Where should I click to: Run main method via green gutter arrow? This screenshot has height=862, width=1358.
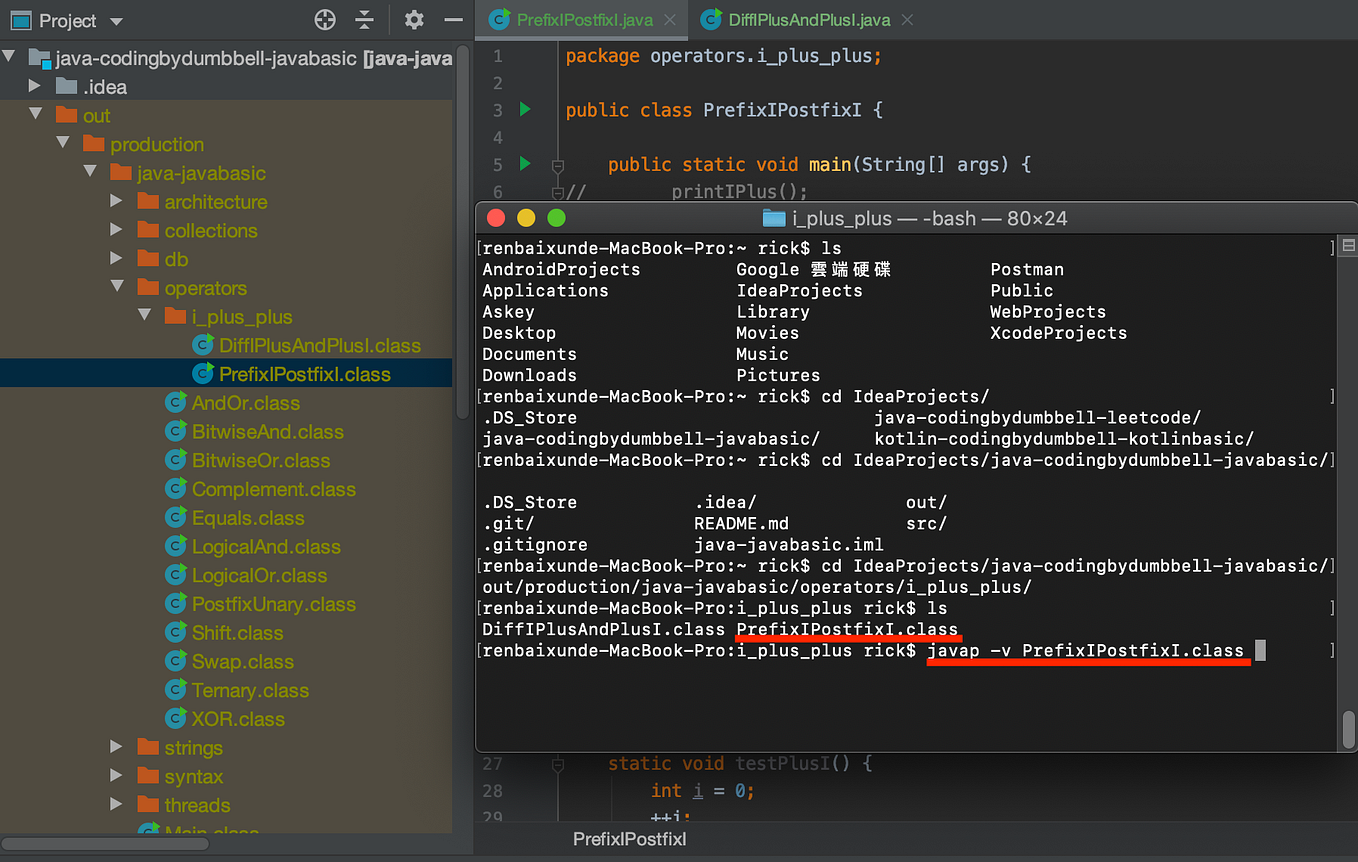(x=524, y=164)
